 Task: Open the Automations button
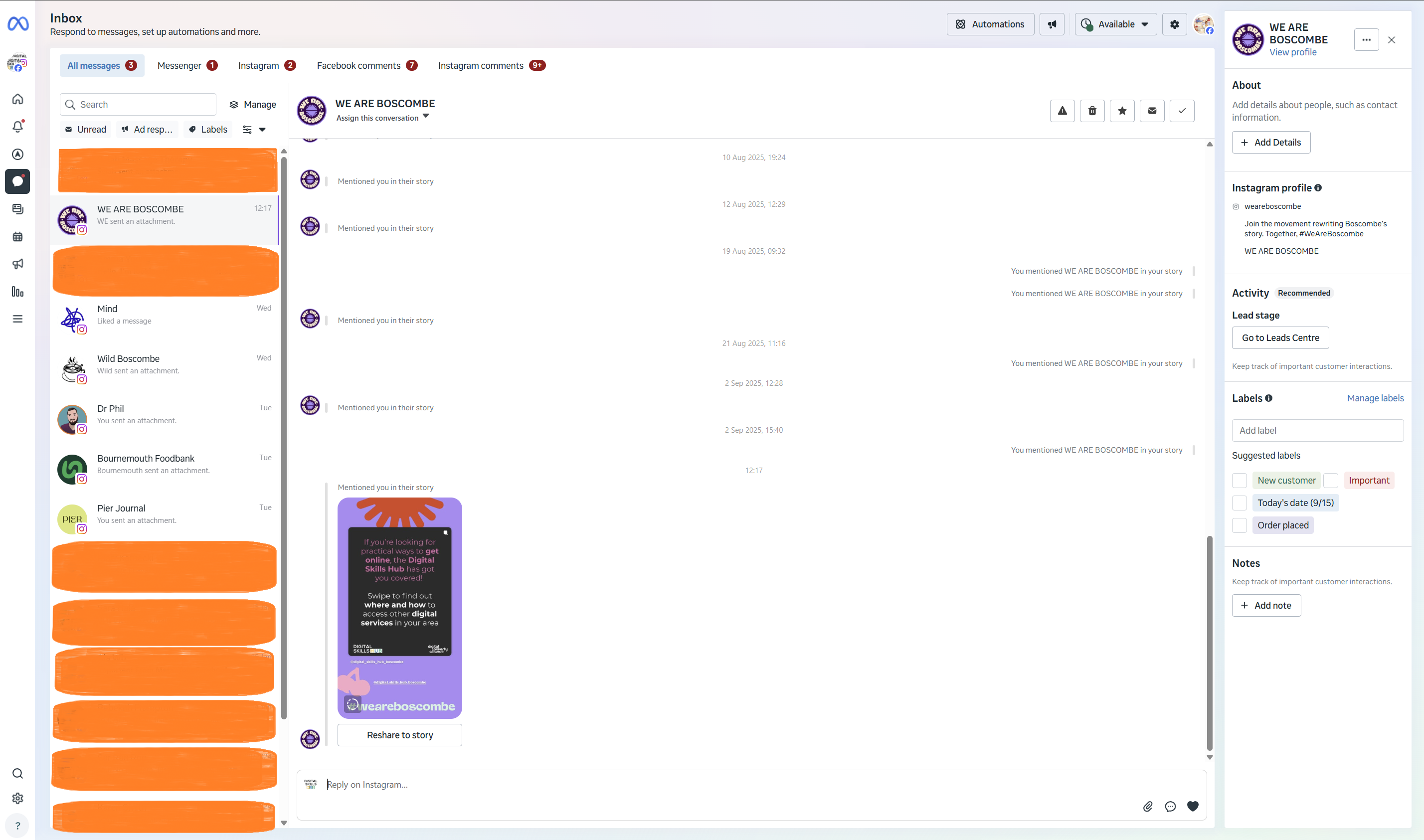tap(990, 24)
